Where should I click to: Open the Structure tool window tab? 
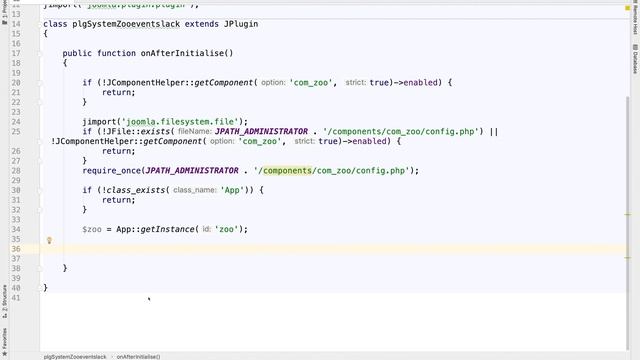4,301
